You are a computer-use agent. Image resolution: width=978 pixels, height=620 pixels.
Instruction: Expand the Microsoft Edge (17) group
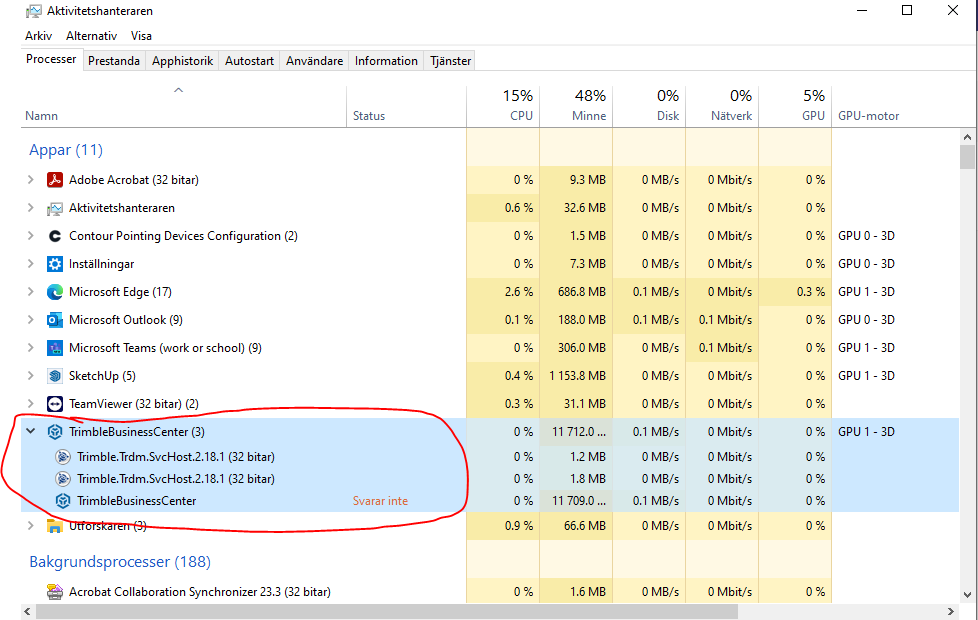30,292
